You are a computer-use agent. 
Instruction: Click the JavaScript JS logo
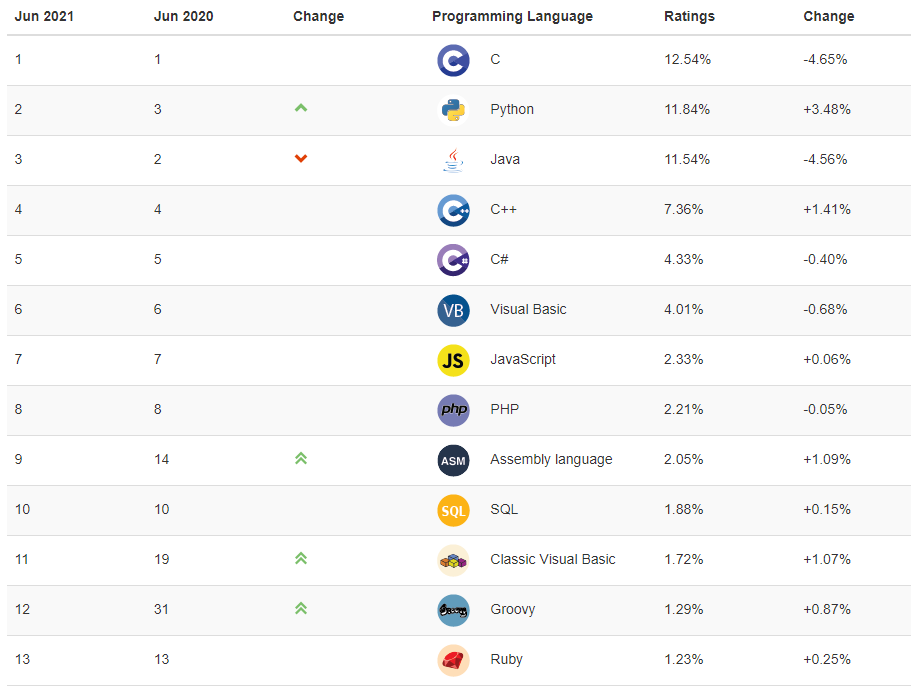click(453, 360)
